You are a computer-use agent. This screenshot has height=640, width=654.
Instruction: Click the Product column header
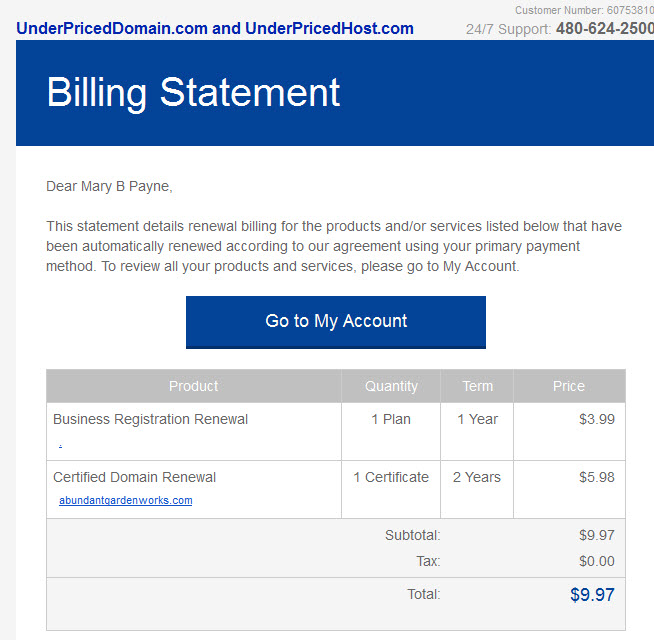(x=194, y=386)
